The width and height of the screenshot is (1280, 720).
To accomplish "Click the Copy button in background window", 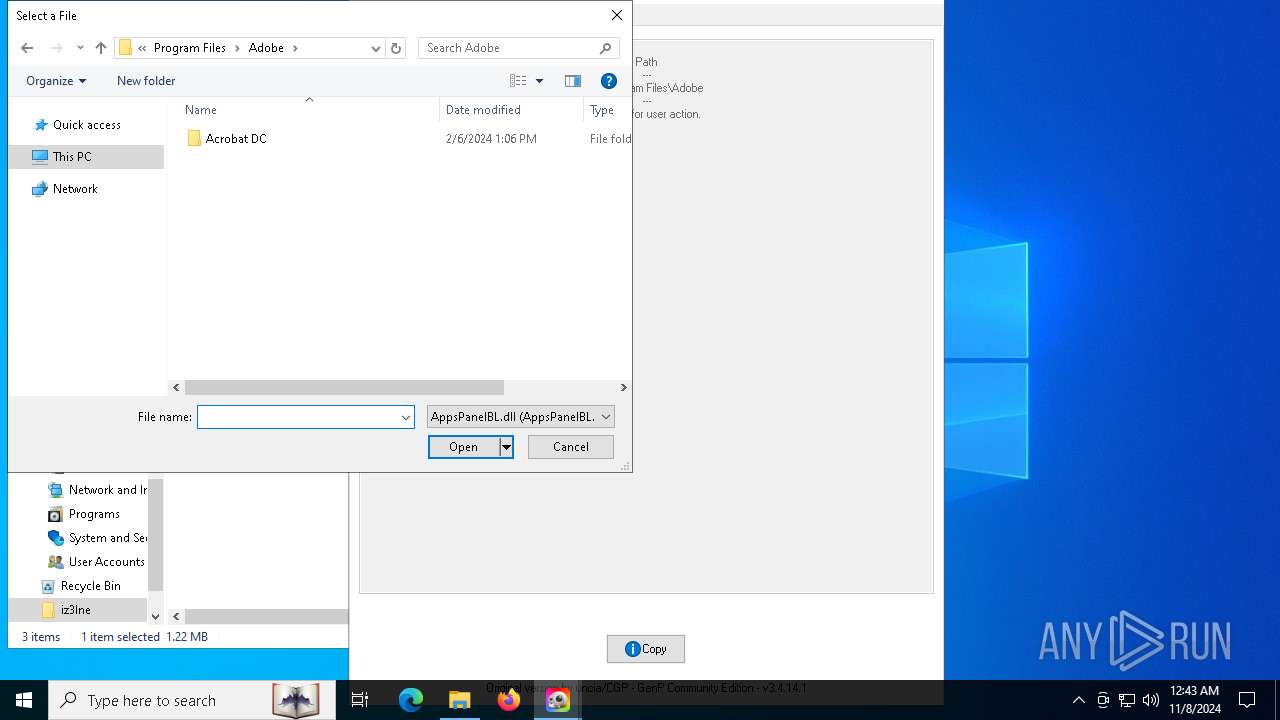I will pyautogui.click(x=646, y=649).
